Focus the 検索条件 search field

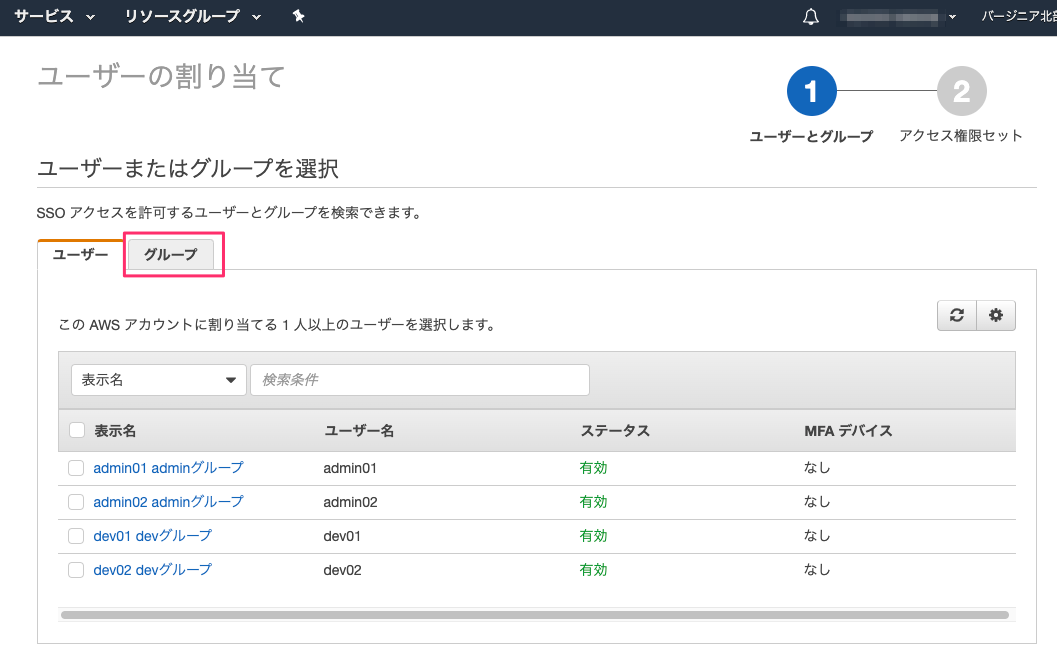(x=420, y=380)
